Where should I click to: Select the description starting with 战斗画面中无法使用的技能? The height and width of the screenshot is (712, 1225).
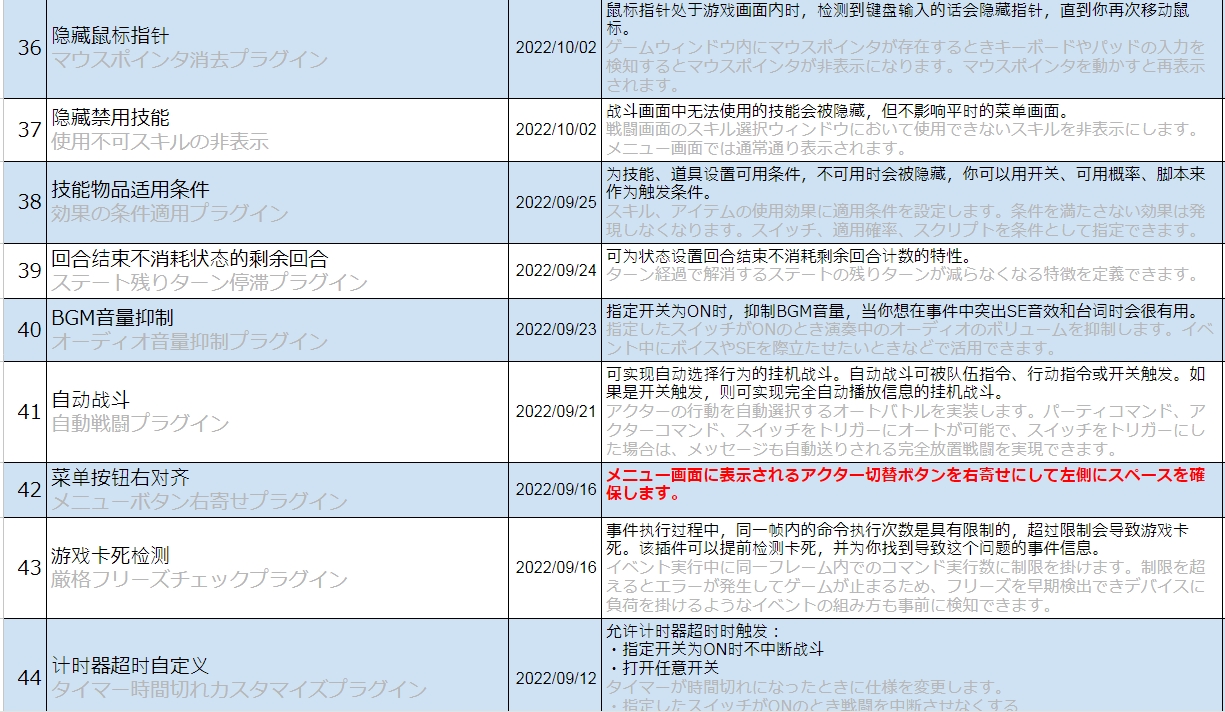click(838, 110)
